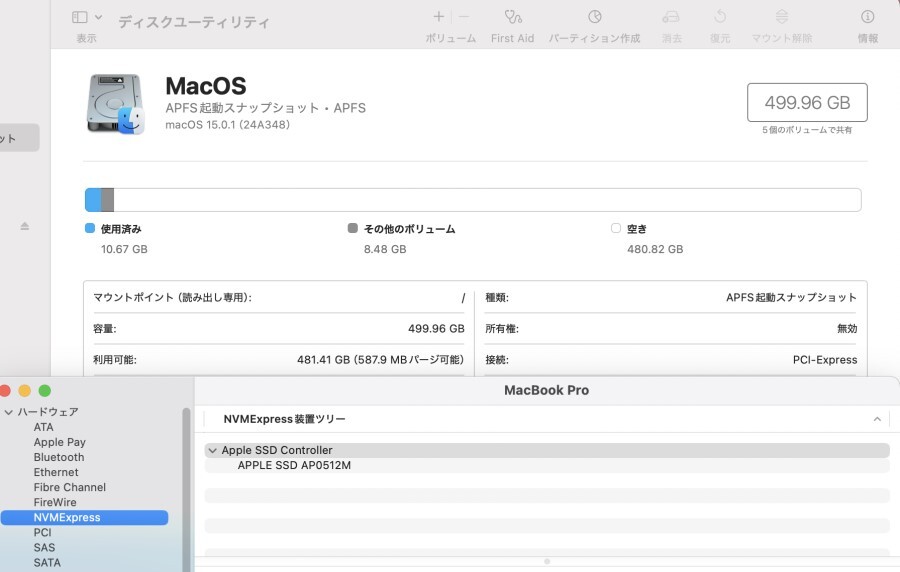Select FireWire in the hardware list

click(x=55, y=502)
